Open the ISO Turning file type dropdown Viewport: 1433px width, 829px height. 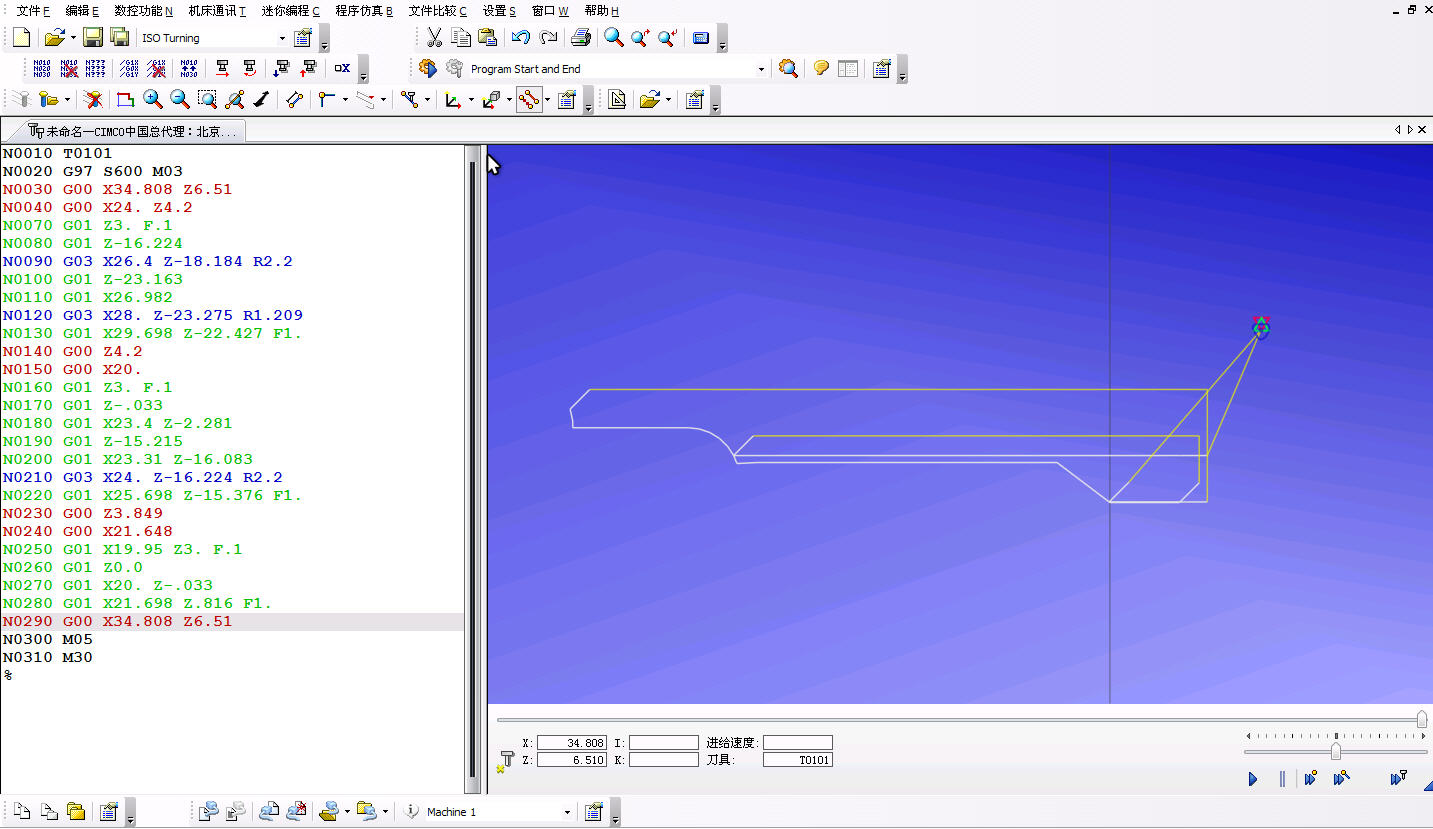(x=282, y=38)
